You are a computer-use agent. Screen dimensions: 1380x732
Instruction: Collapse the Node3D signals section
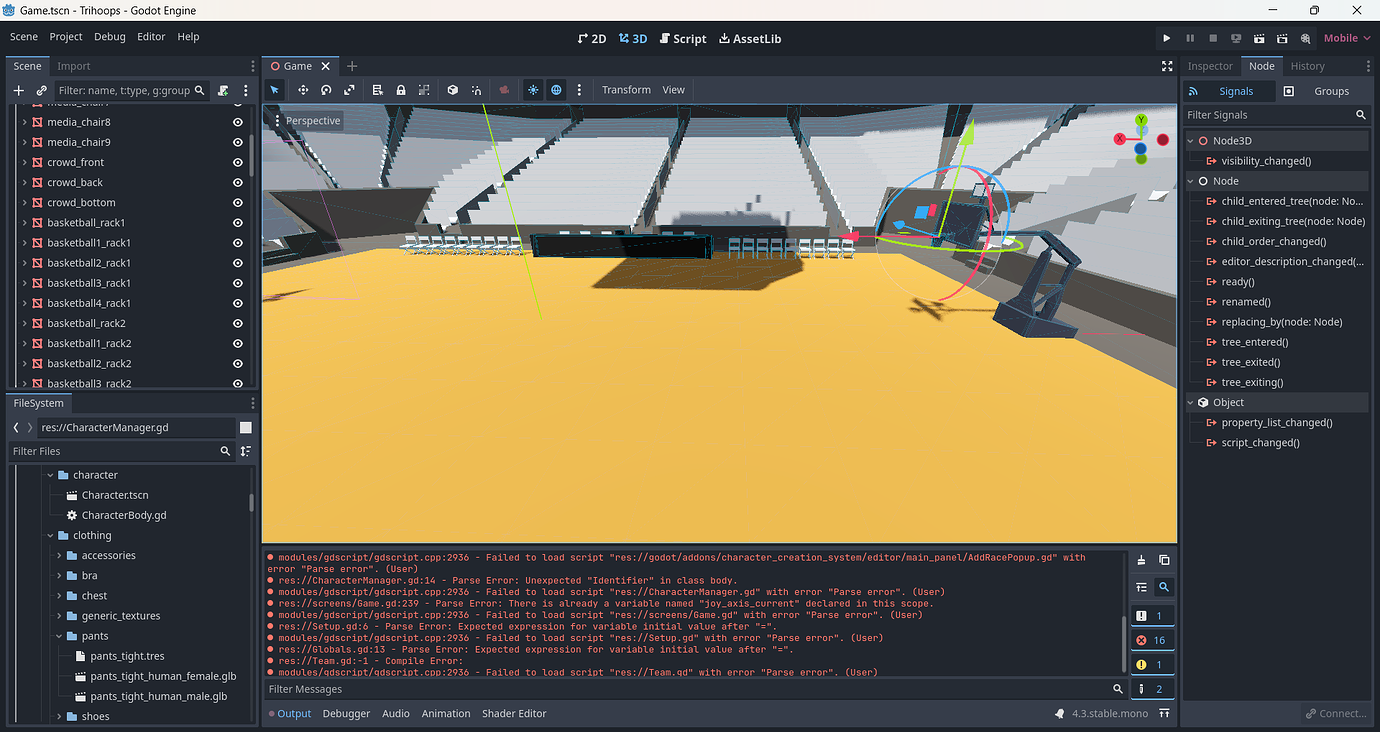[x=1191, y=141]
